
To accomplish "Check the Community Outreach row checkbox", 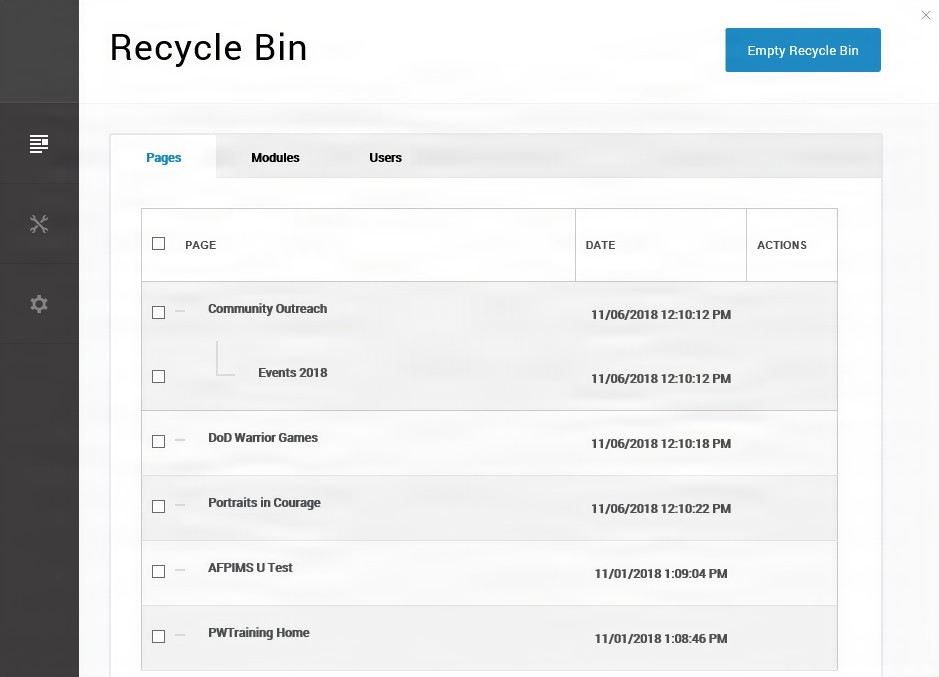I will [158, 312].
